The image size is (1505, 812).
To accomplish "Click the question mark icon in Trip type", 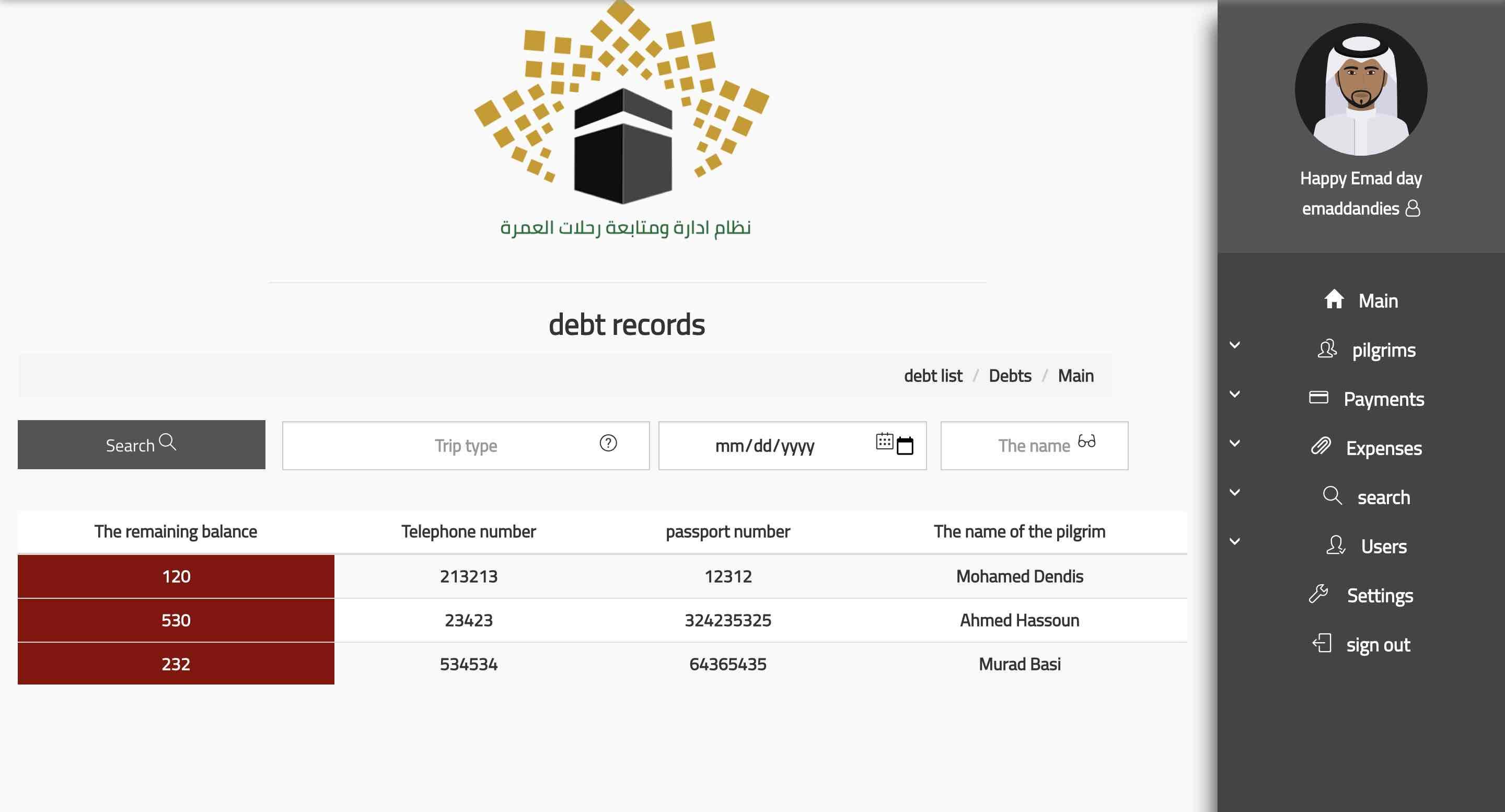I will (608, 444).
